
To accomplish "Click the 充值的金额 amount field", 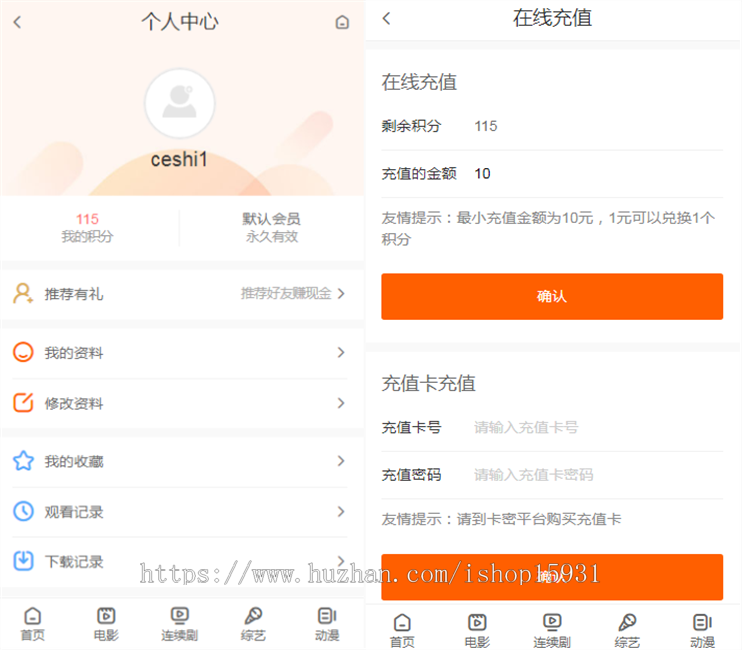I will (x=595, y=174).
